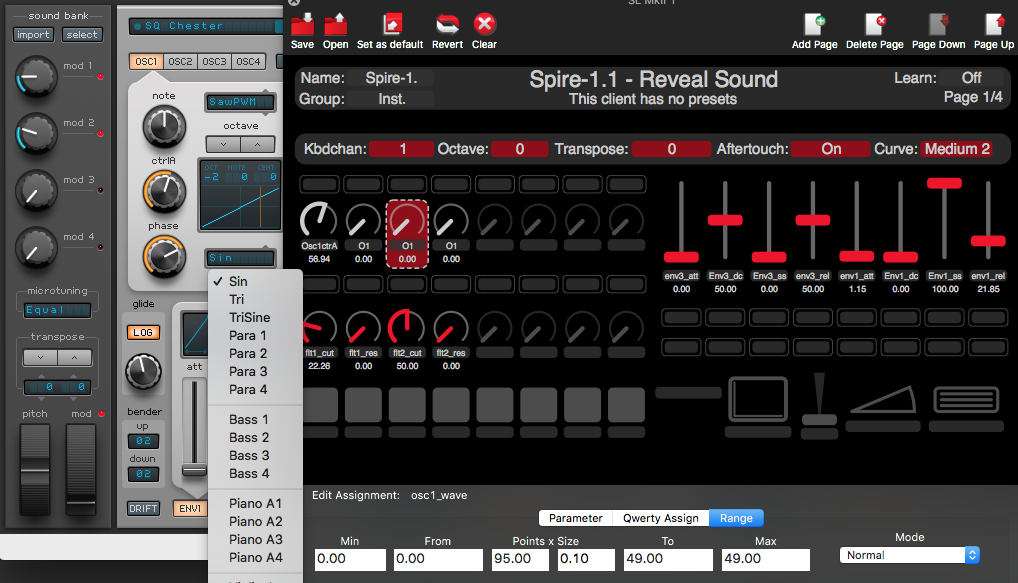Choose Piano A1 from waveform menu
Viewport: 1018px width, 583px height.
pyautogui.click(x=255, y=503)
